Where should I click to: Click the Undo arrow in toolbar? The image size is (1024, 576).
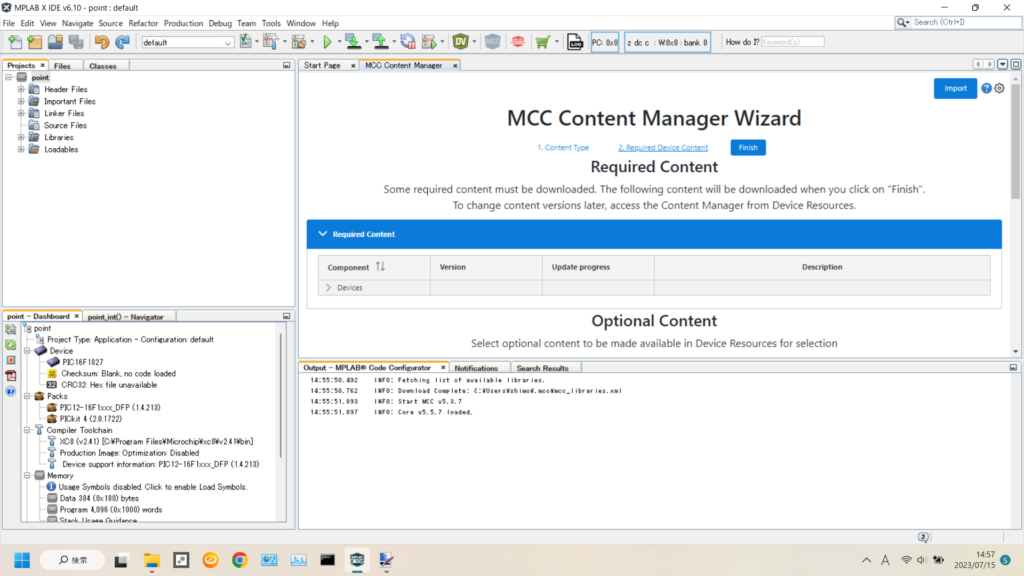[101, 42]
